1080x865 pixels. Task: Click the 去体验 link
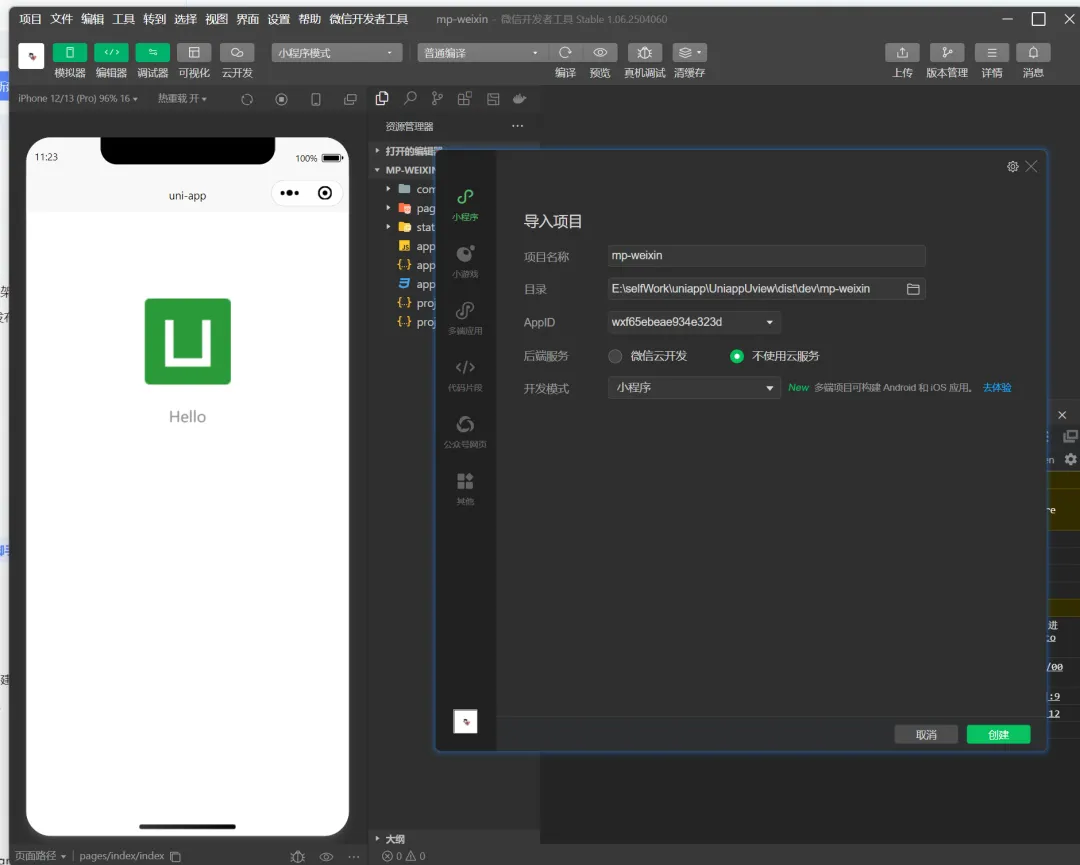coord(997,388)
